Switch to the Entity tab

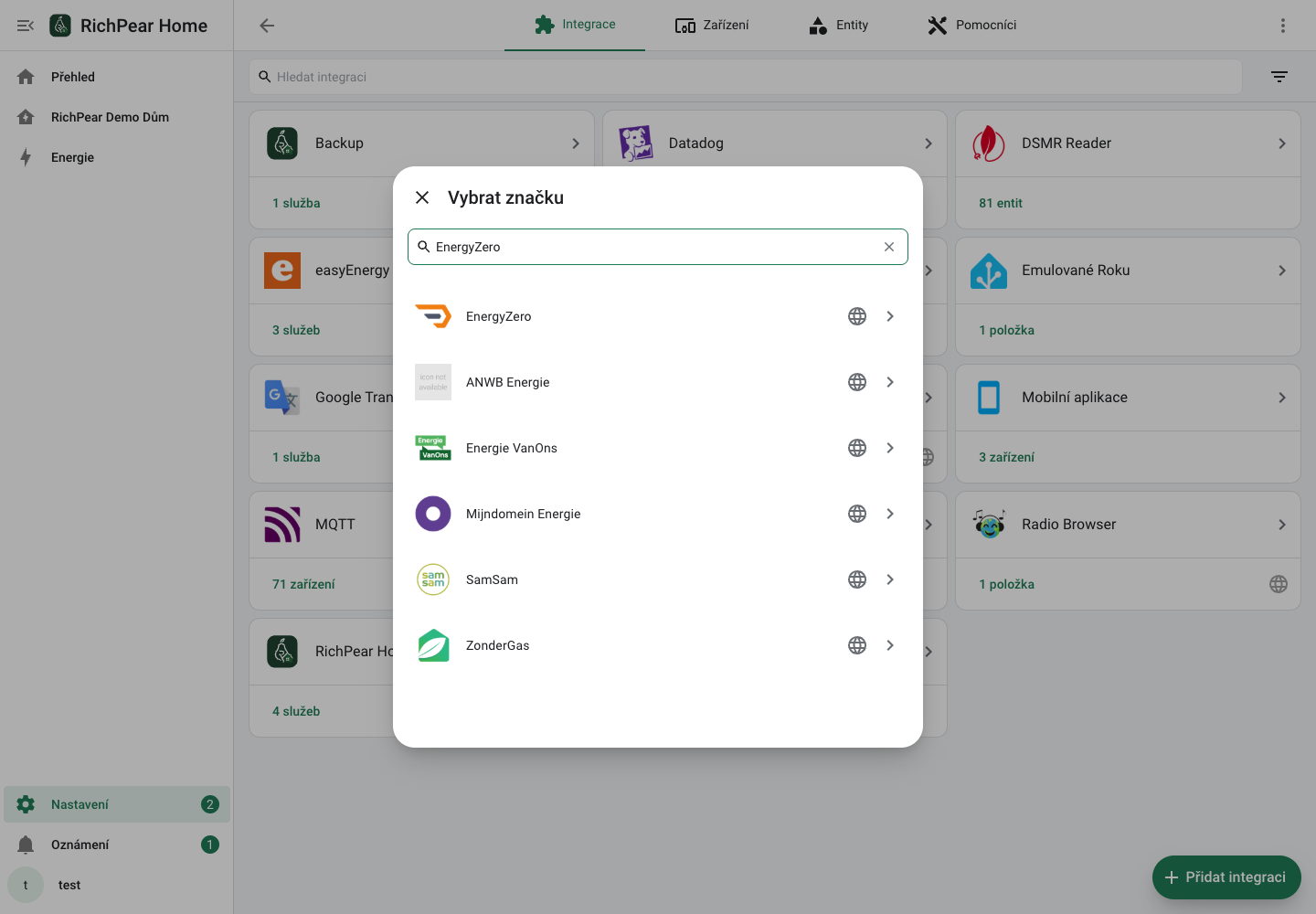click(x=838, y=25)
